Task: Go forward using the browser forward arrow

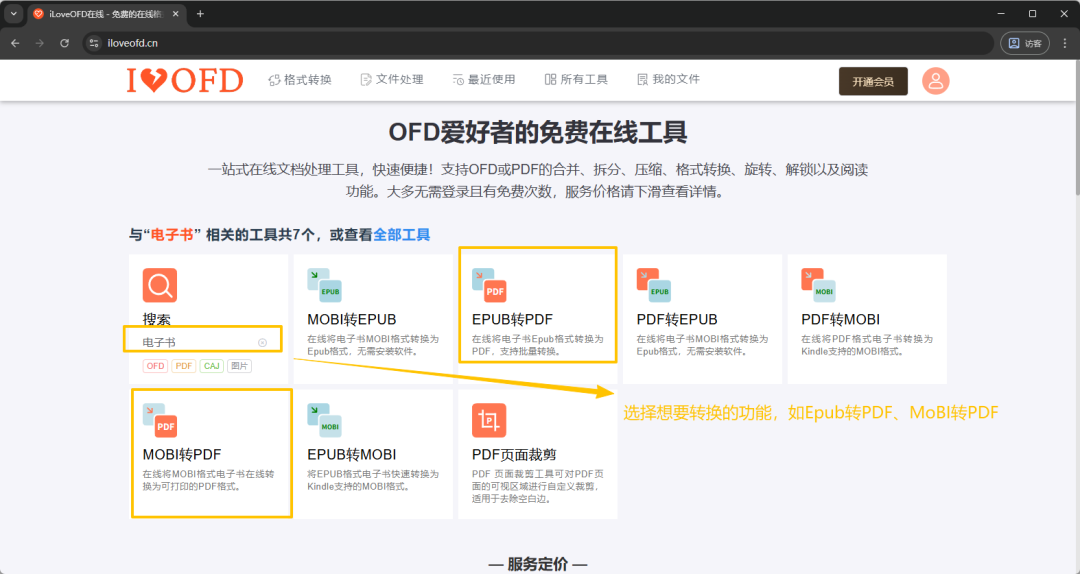Action: click(39, 43)
